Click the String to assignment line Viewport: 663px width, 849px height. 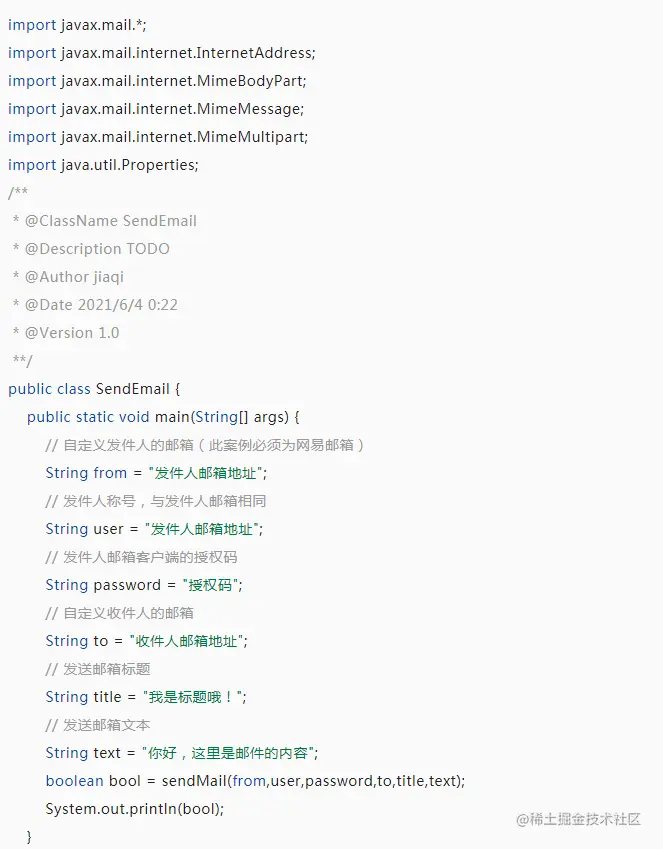pyautogui.click(x=146, y=641)
